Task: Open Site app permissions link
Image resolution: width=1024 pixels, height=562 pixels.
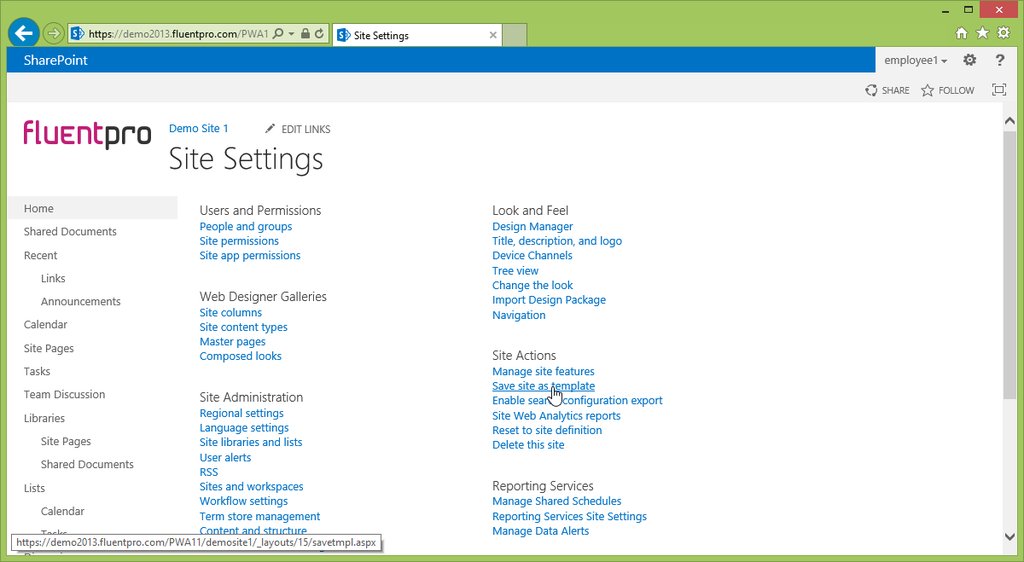Action: [250, 255]
